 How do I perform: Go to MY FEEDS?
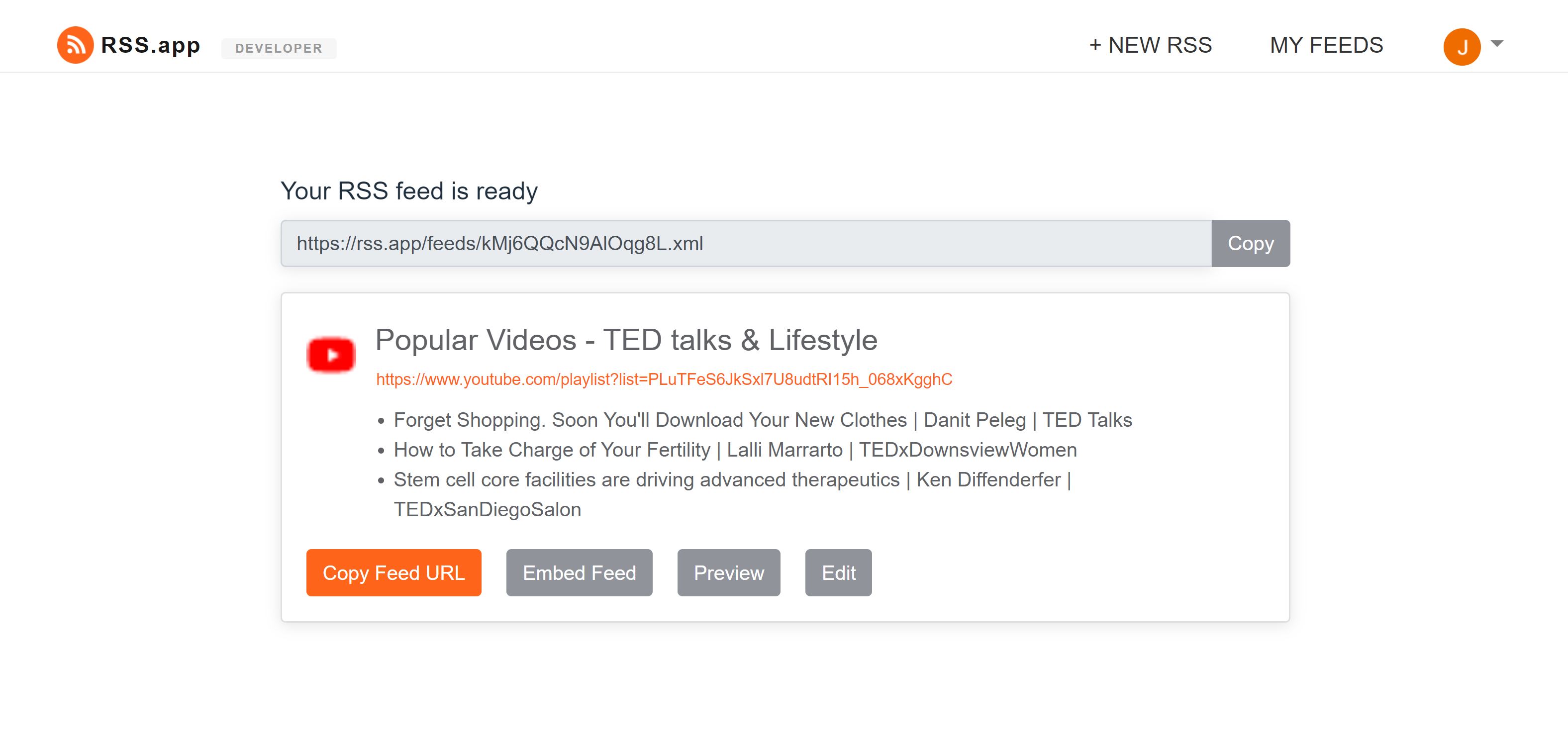1326,45
